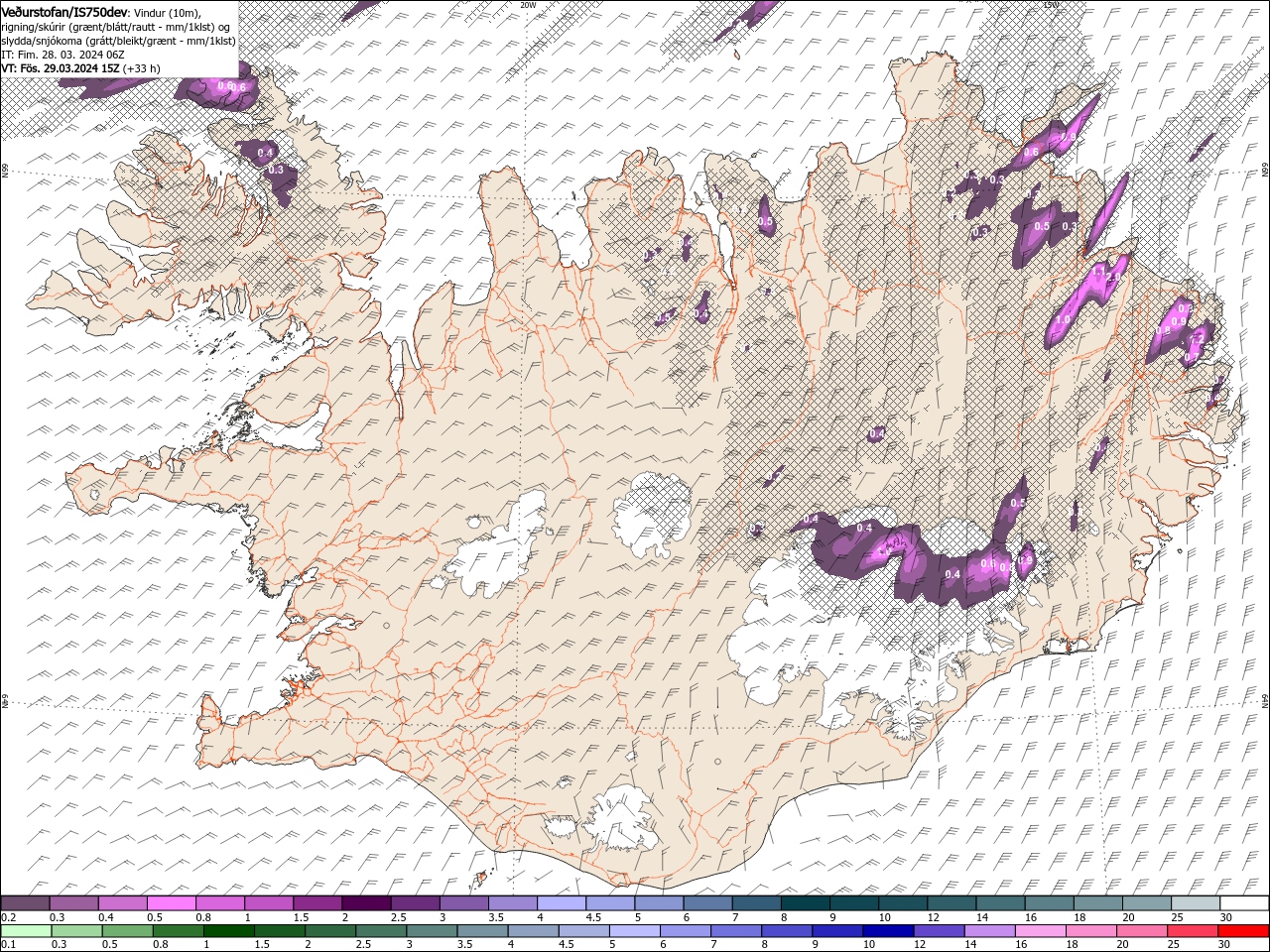This screenshot has width=1270, height=952.
Task: Click the '15W' longitude label
Action: point(1051,5)
